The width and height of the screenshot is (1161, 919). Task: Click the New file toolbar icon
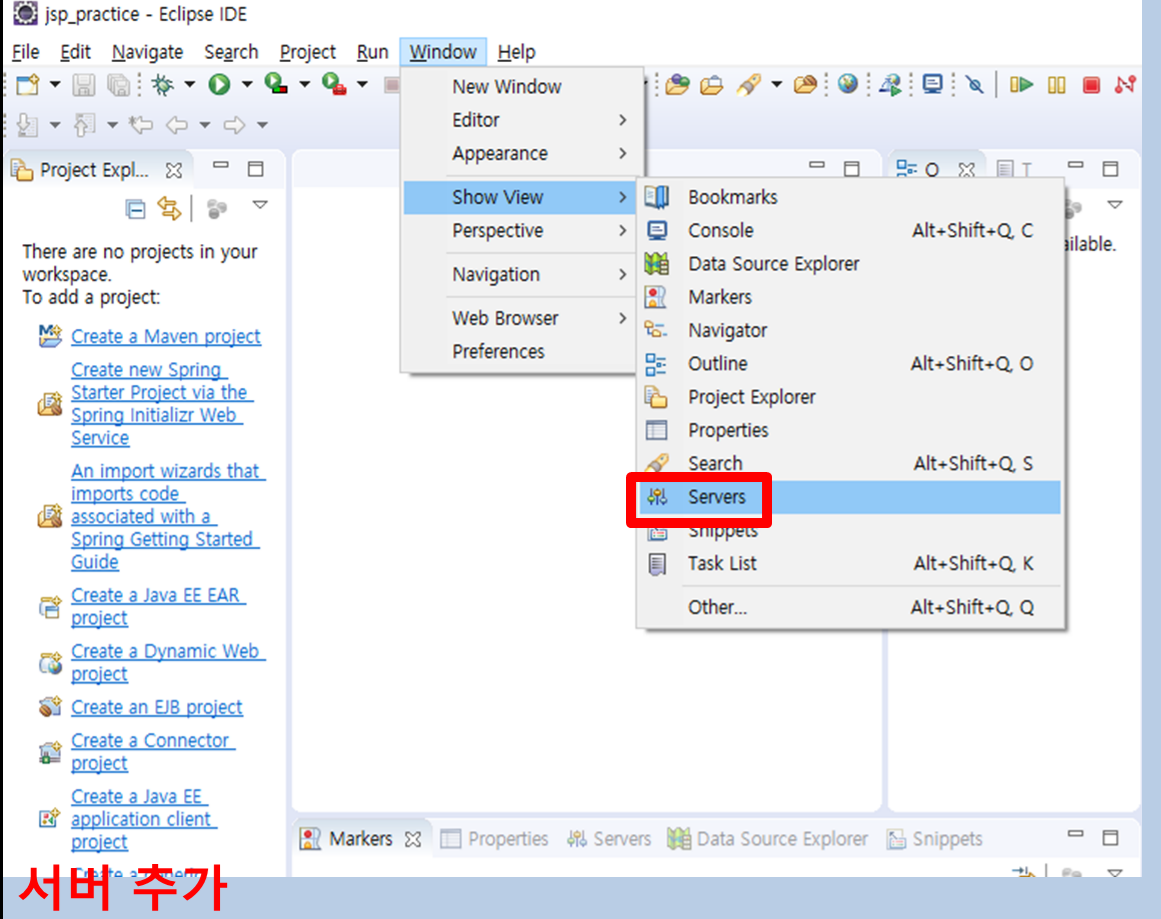click(x=27, y=85)
